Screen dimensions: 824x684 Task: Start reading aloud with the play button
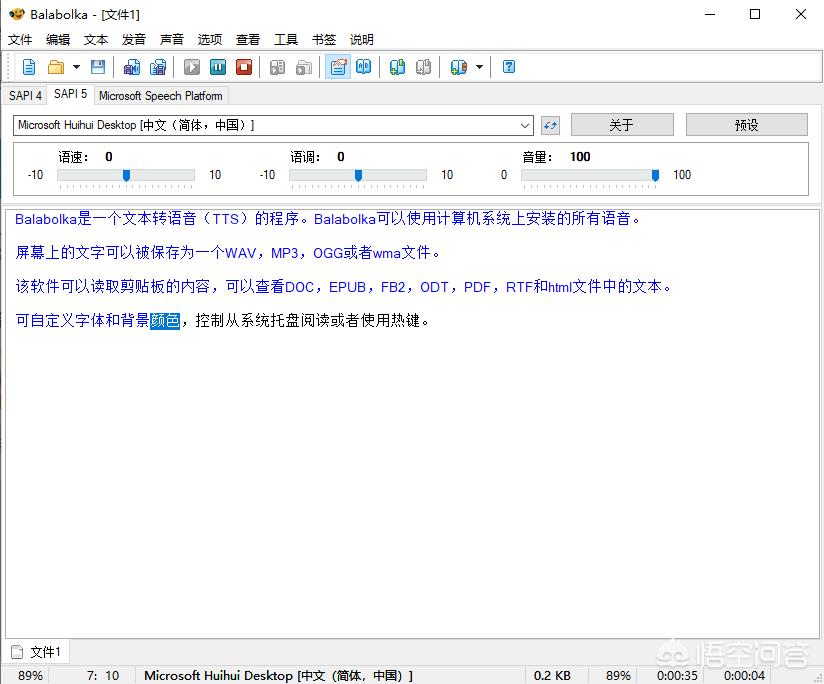pyautogui.click(x=192, y=67)
